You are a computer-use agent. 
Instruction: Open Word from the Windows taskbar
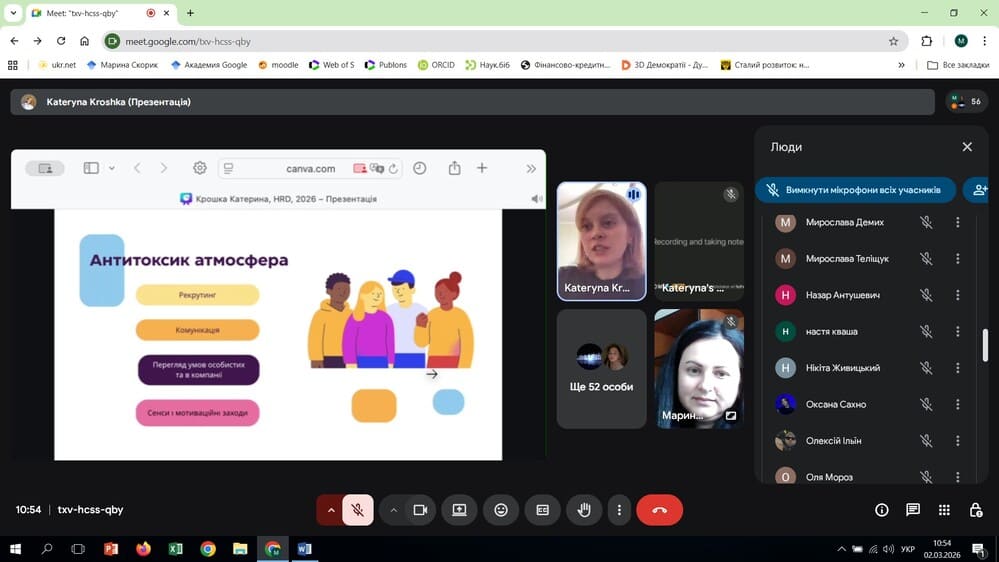(305, 549)
